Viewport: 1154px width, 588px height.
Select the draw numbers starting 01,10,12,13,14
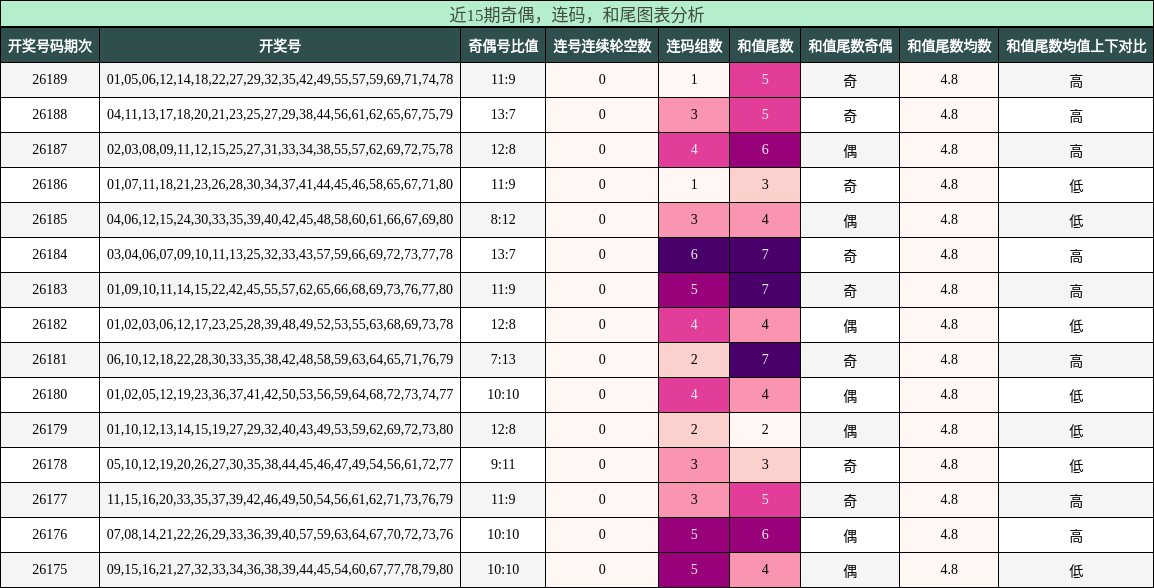point(280,429)
